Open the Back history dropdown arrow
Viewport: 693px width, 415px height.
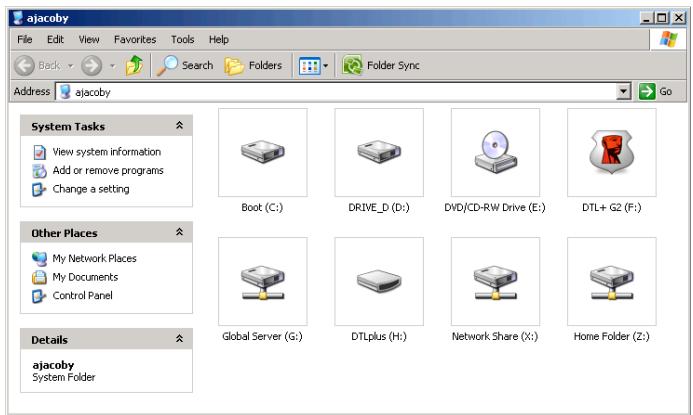click(70, 66)
